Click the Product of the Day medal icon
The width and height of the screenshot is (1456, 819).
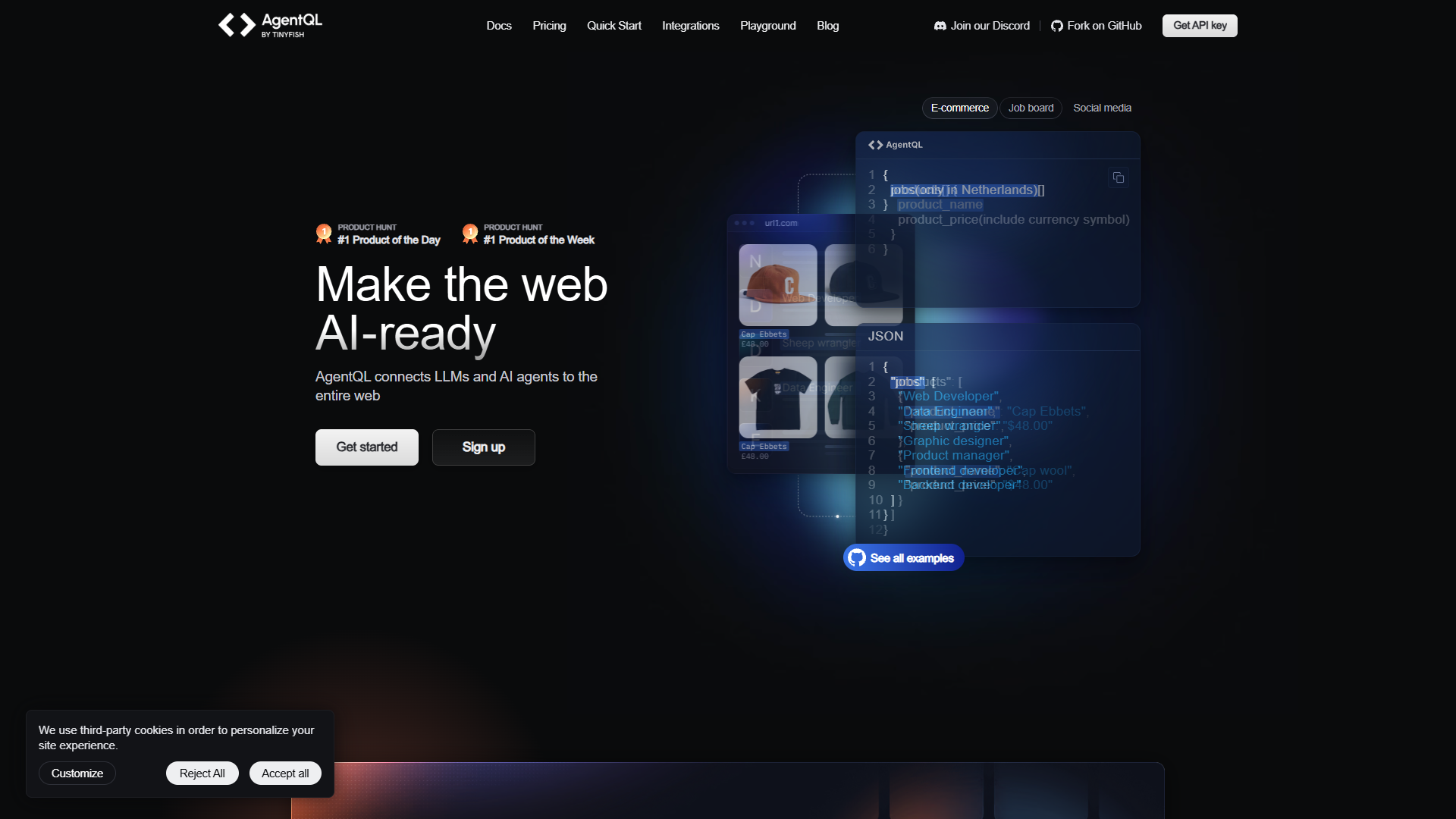(x=324, y=234)
